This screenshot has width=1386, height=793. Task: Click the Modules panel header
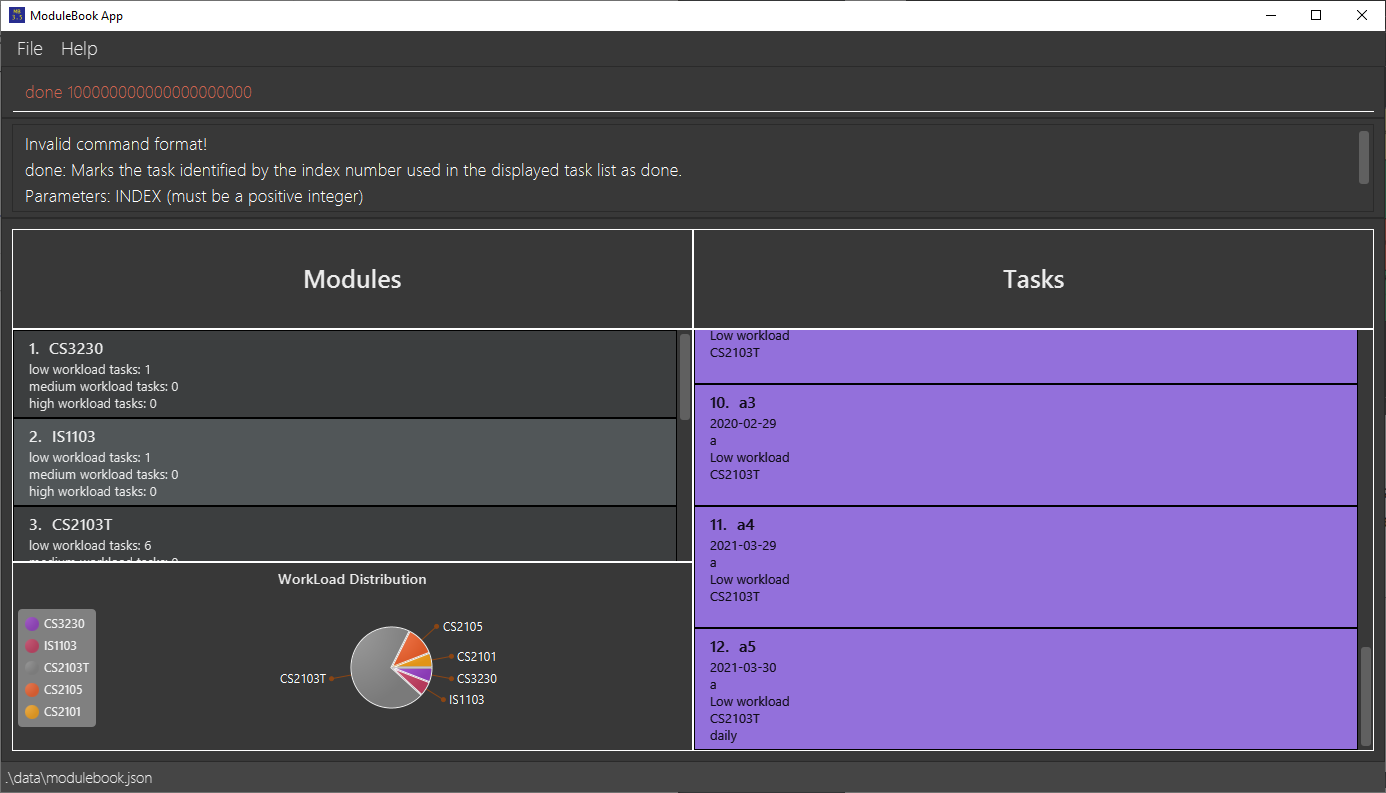352,279
